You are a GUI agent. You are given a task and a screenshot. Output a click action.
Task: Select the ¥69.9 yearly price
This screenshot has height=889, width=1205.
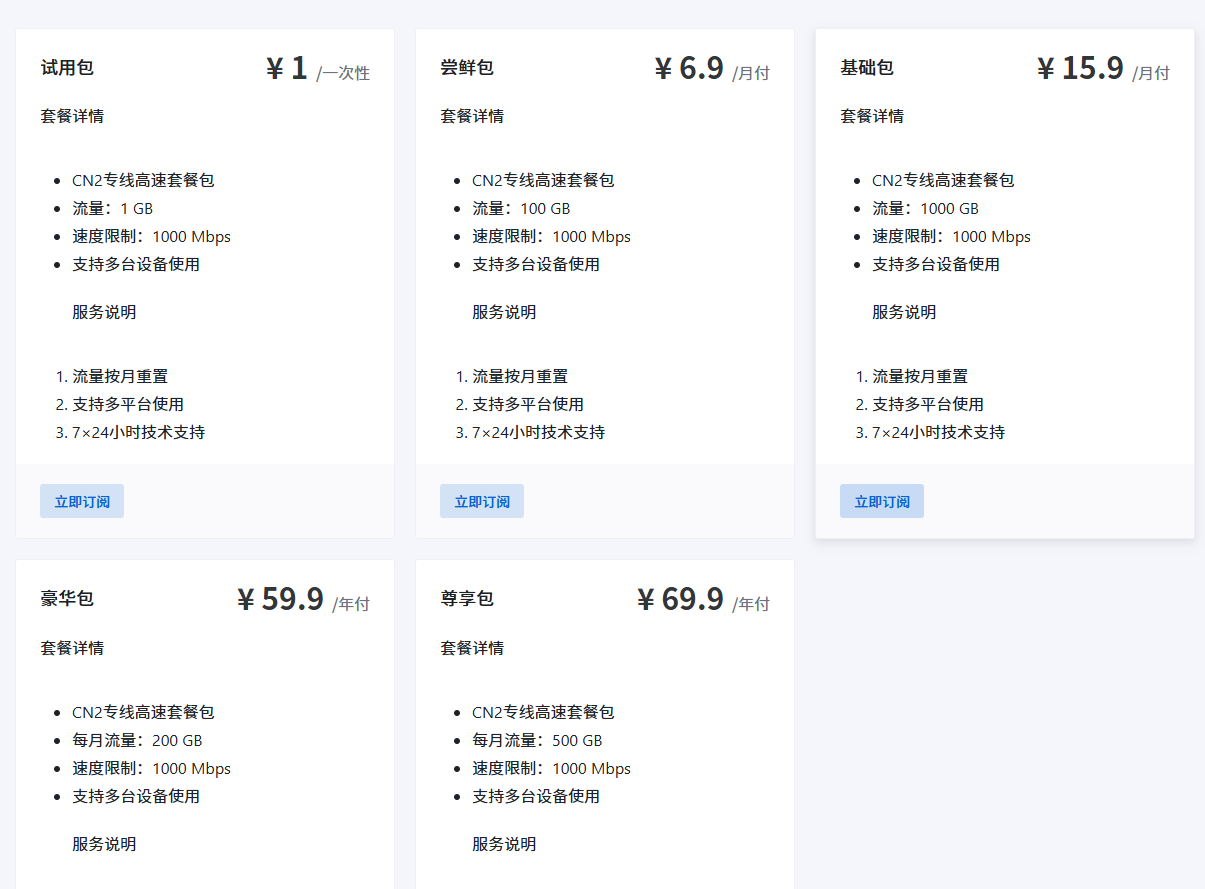[x=680, y=600]
